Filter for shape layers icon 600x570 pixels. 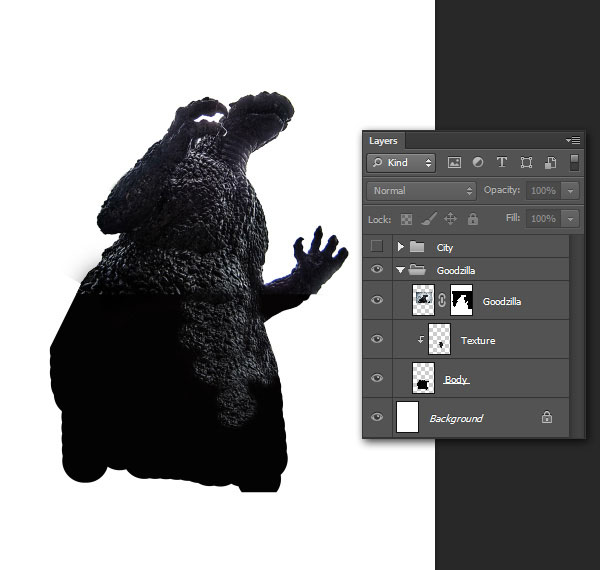click(526, 163)
